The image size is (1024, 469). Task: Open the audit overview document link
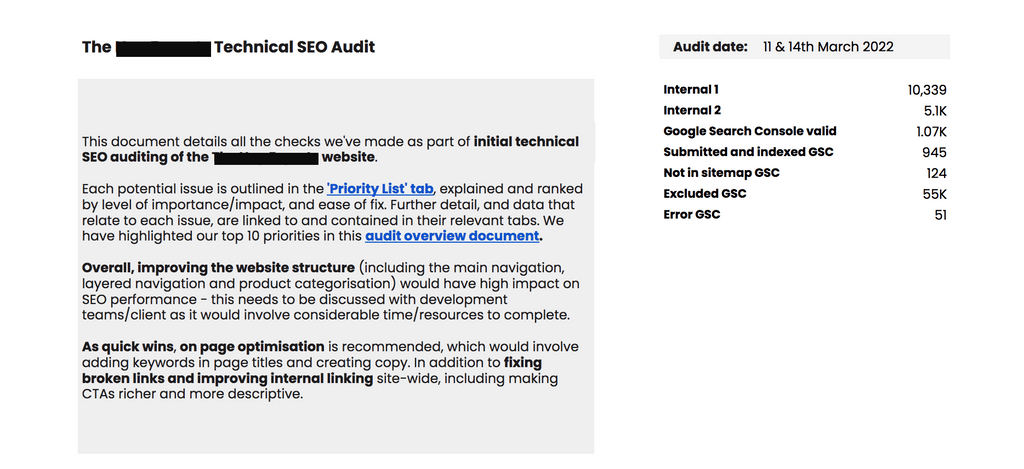click(453, 237)
